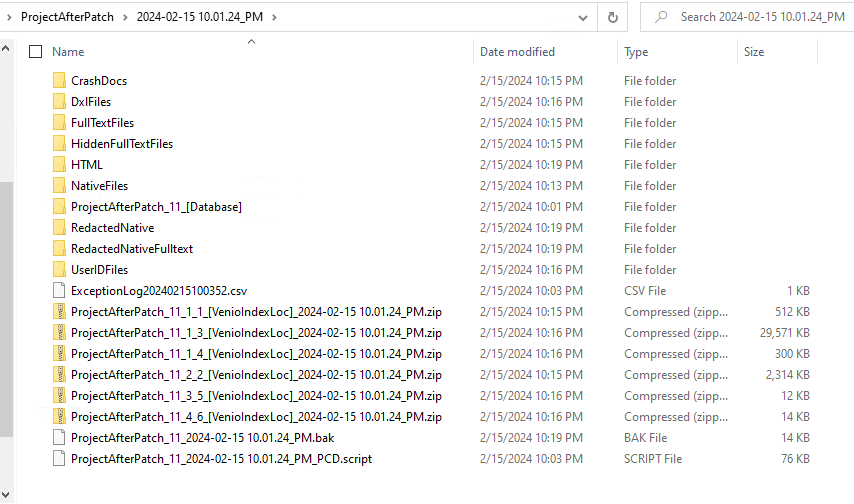Click the zip icon for ProjectAfterPatch_11_1_1
The width and height of the screenshot is (854, 504).
click(x=59, y=312)
